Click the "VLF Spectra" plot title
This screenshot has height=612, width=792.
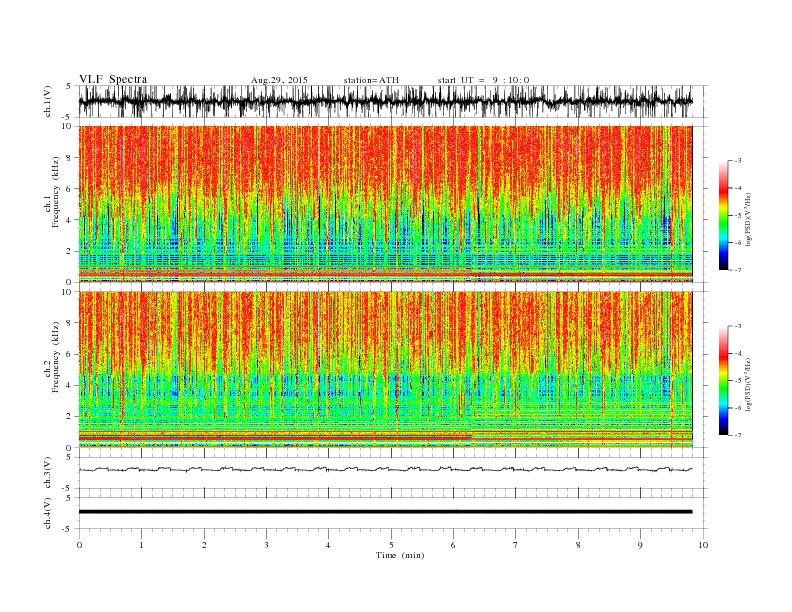113,79
